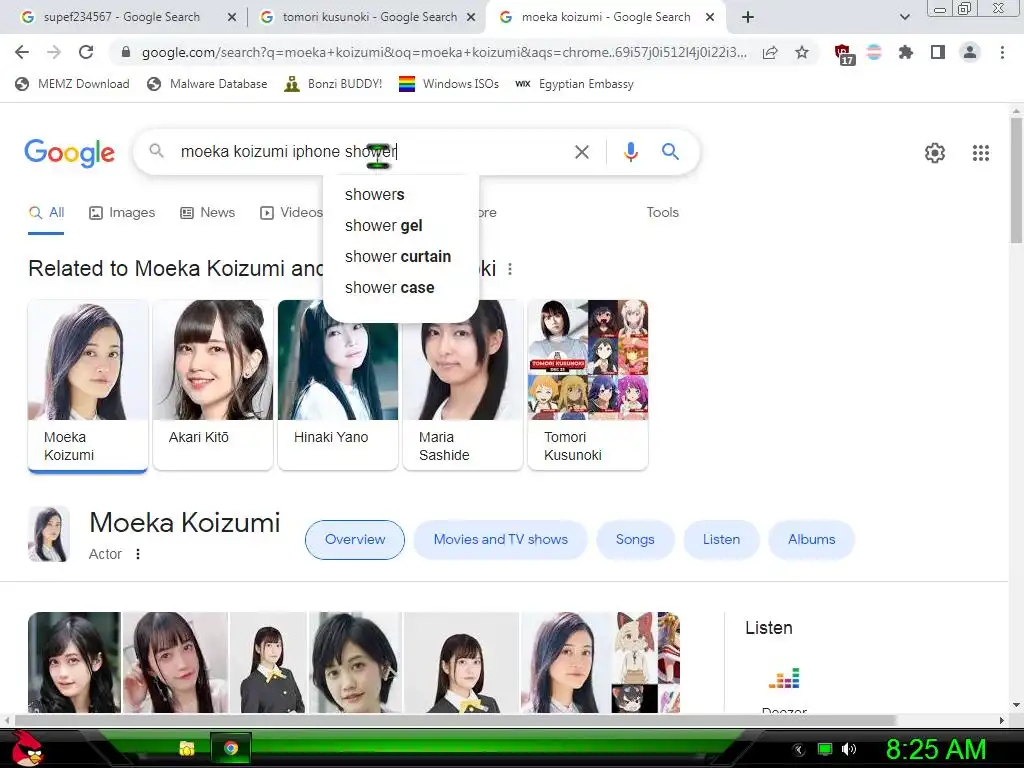This screenshot has height=768, width=1024.
Task: Share this page from the address bar
Action: tap(770, 52)
